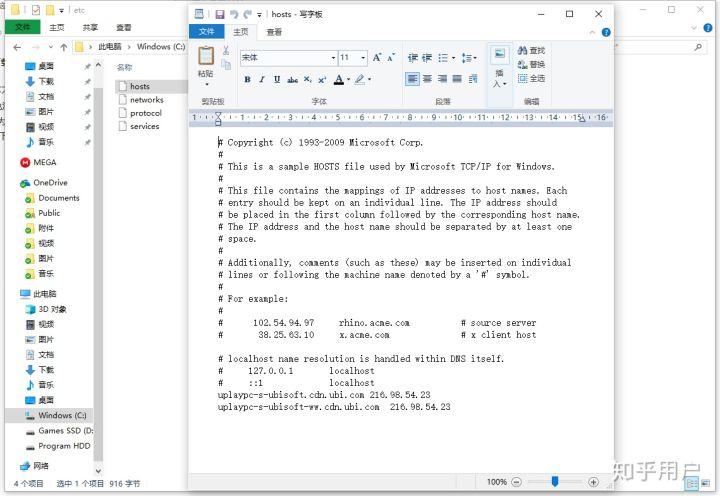Open Explorer Home tab
The height and width of the screenshot is (496, 720).
57,28
